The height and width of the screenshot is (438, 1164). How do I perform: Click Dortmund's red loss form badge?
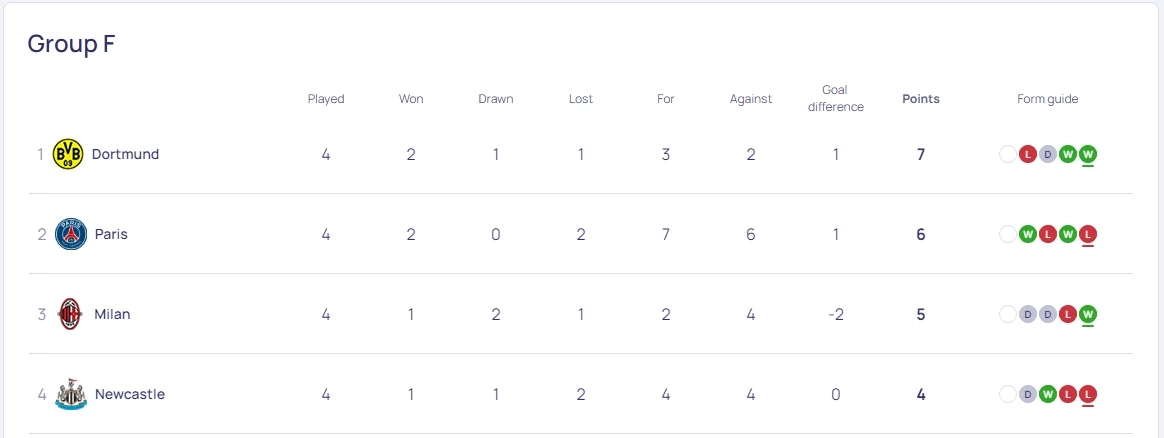point(1028,154)
